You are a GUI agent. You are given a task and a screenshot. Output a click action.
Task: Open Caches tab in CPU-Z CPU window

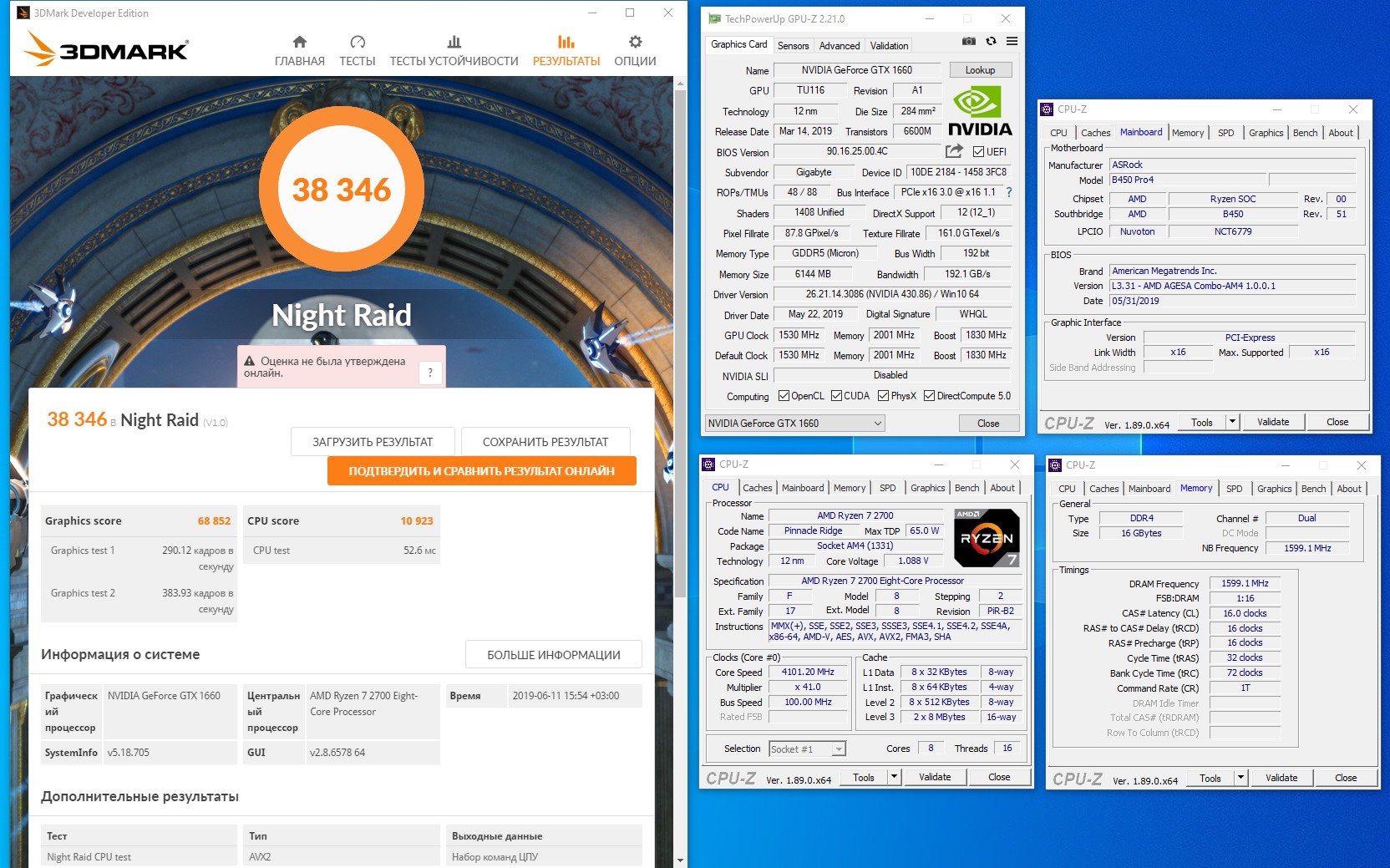758,488
